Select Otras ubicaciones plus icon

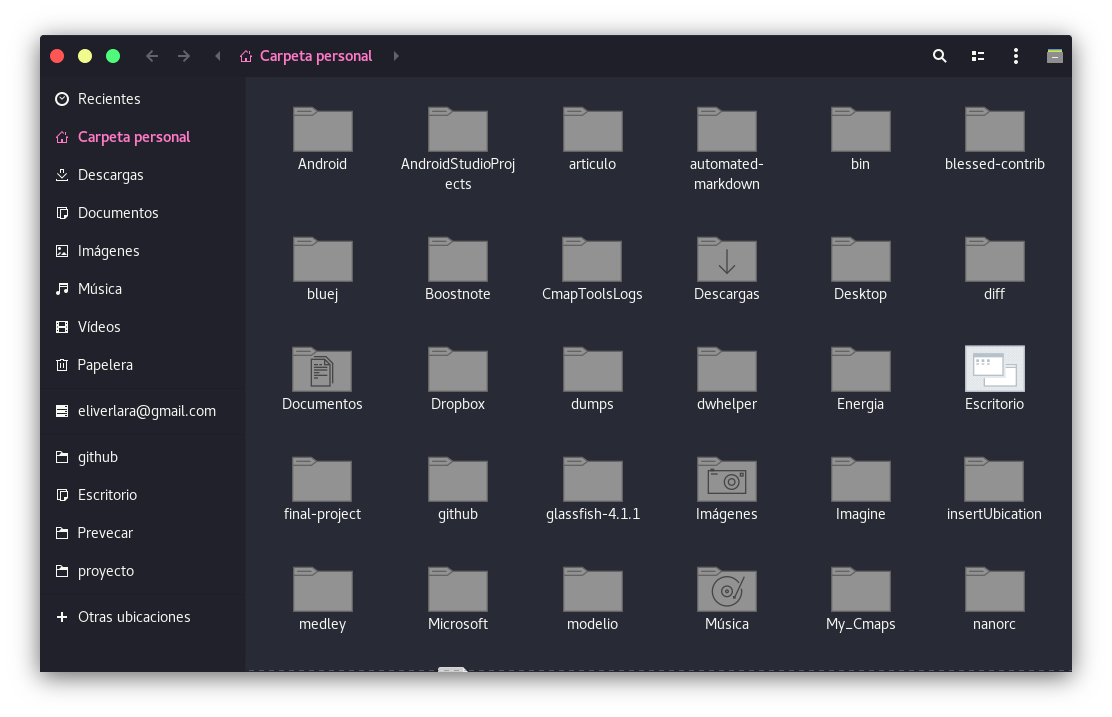62,617
